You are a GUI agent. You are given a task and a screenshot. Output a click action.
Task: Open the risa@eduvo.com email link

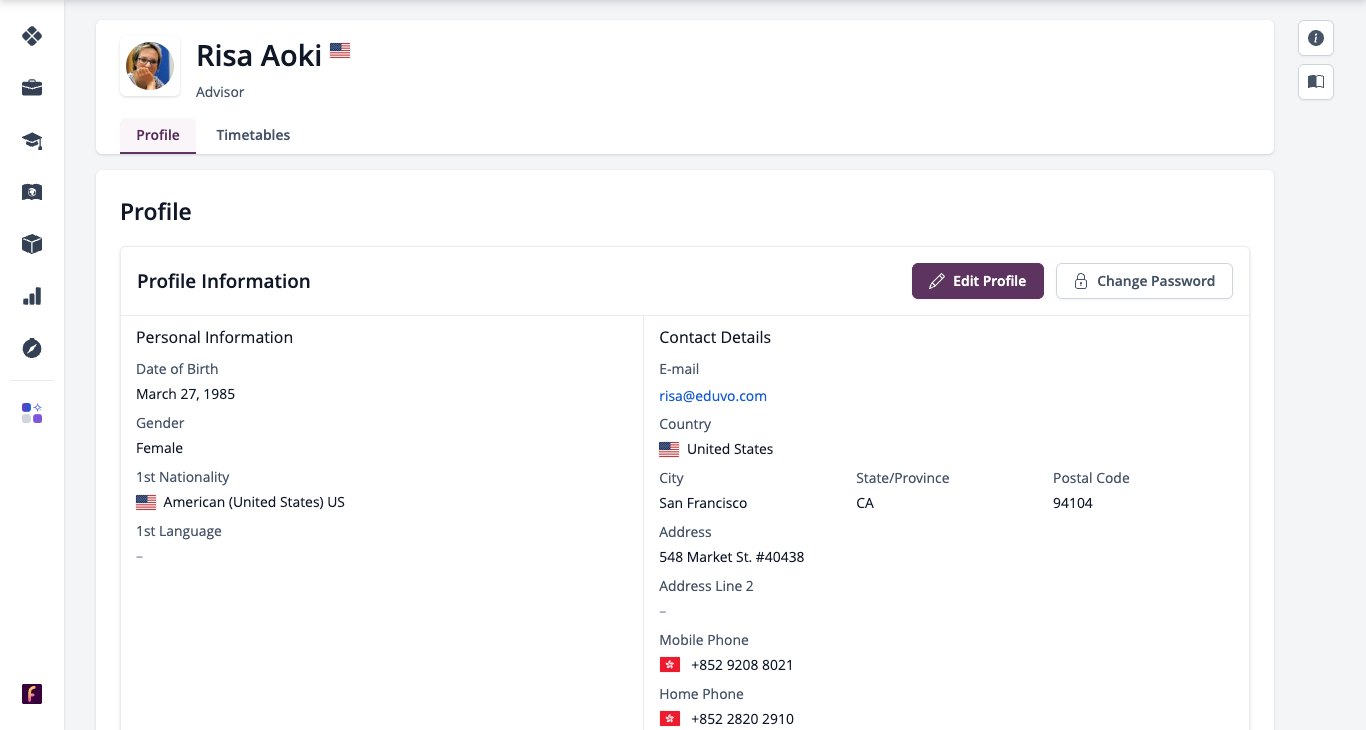pos(713,396)
